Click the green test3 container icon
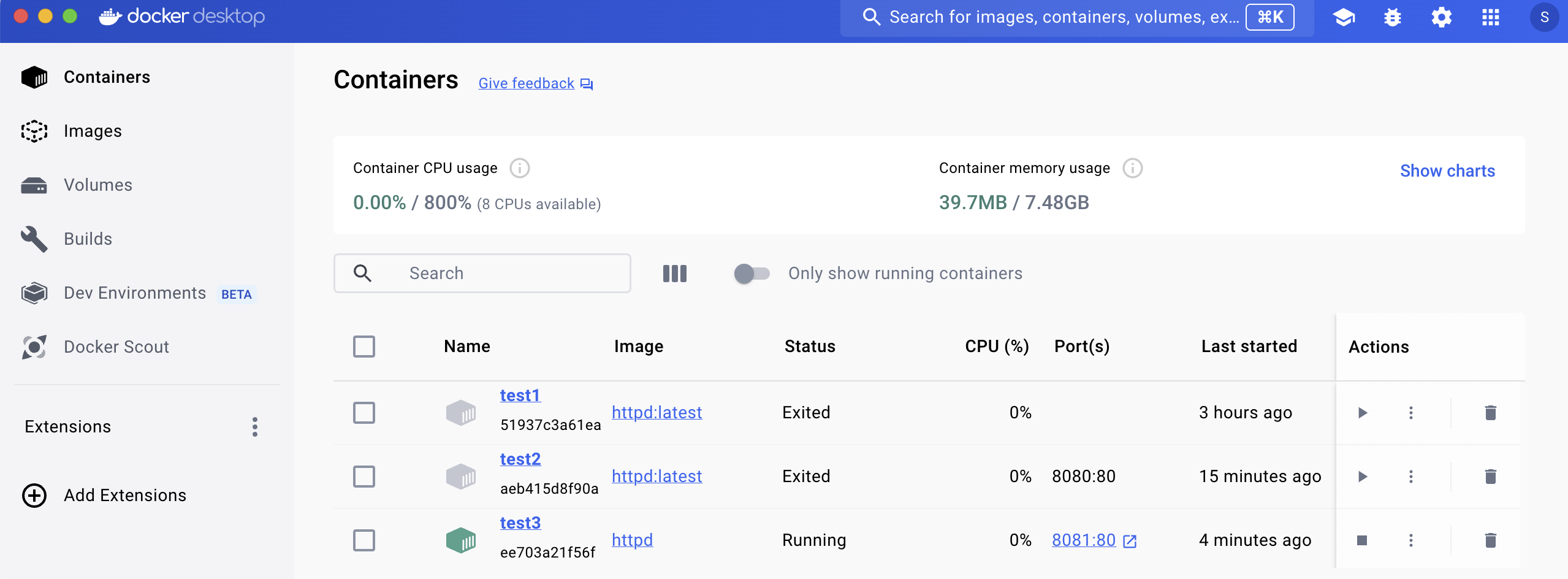Image resolution: width=1568 pixels, height=579 pixels. [461, 540]
